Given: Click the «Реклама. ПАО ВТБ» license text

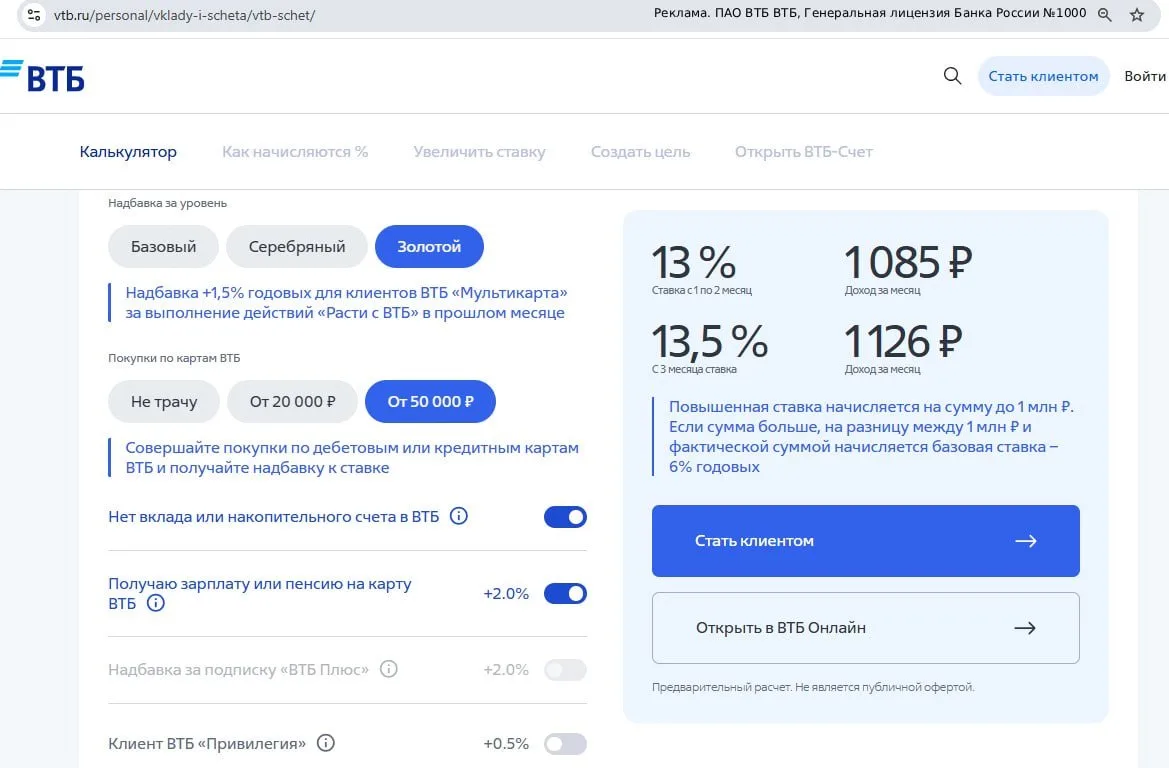Looking at the screenshot, I should [x=869, y=13].
